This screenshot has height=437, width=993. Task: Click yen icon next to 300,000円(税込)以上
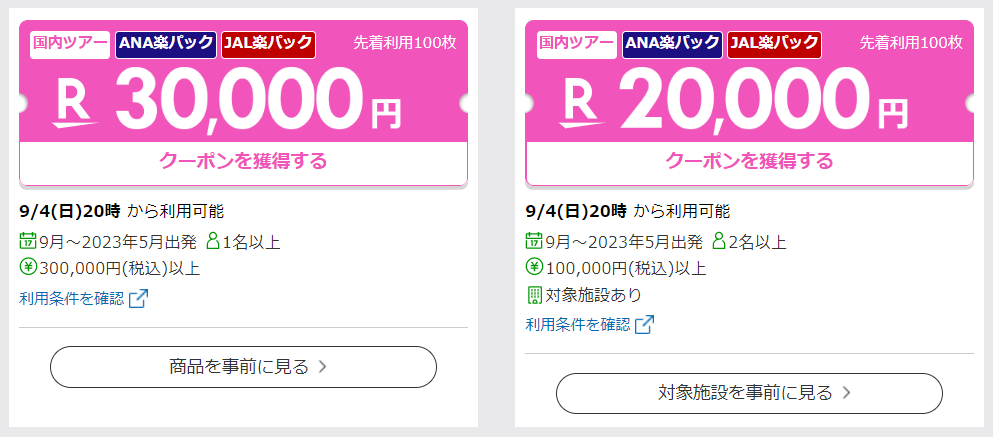28,267
